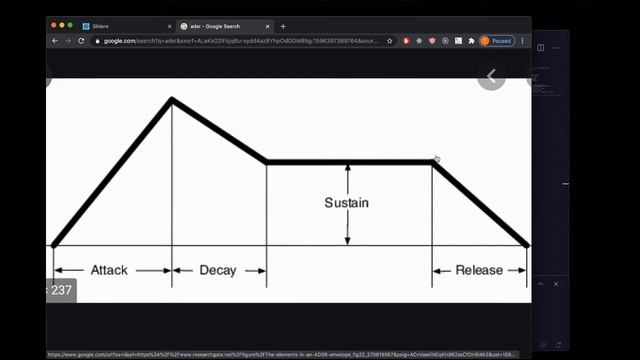Image resolution: width=640 pixels, height=360 pixels.
Task: Click the grey round extension next to the star
Action: (419, 41)
